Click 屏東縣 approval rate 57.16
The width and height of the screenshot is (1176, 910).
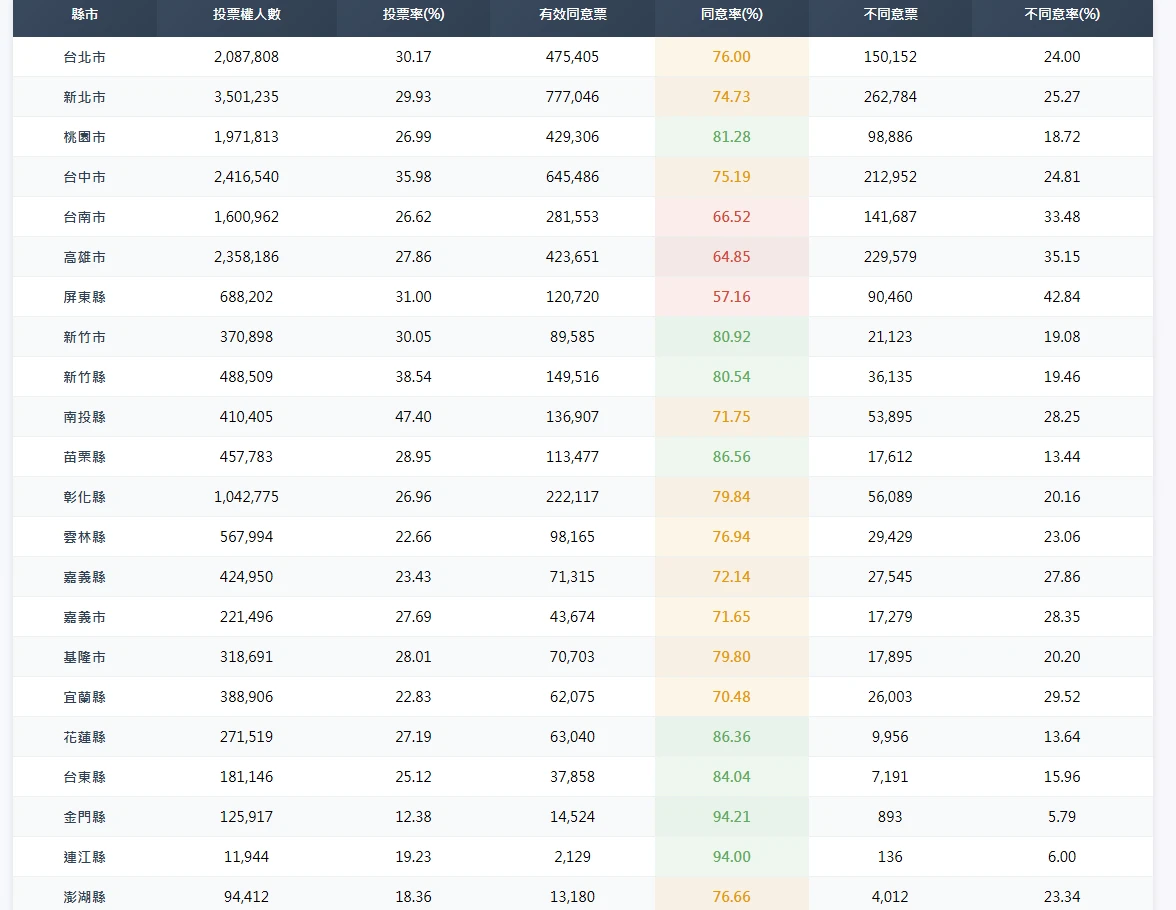731,297
